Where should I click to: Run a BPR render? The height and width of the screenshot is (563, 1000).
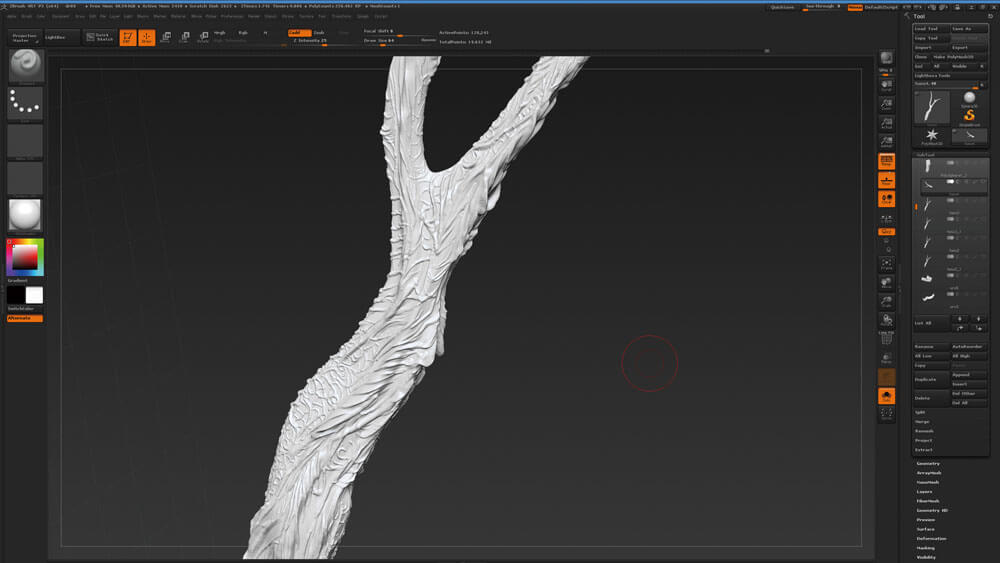coord(886,59)
